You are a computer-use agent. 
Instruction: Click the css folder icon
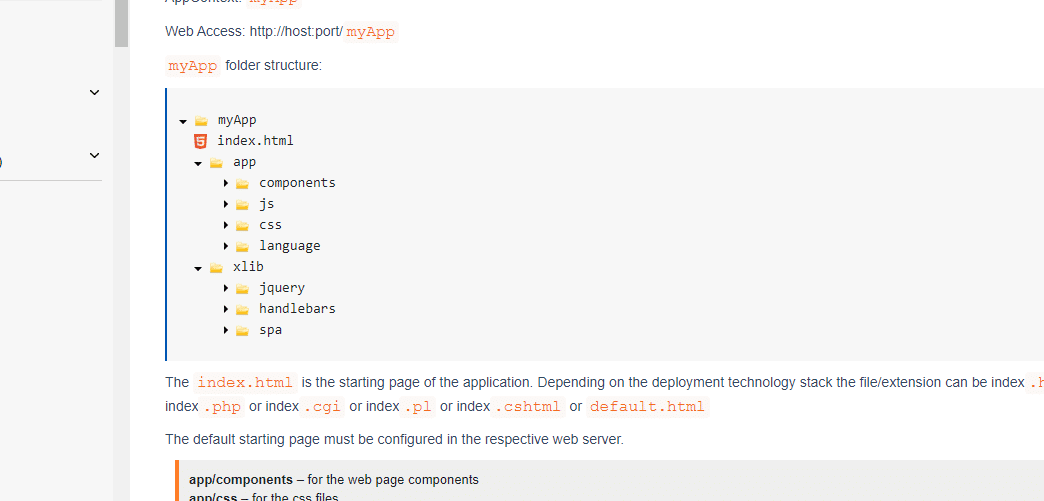242,225
